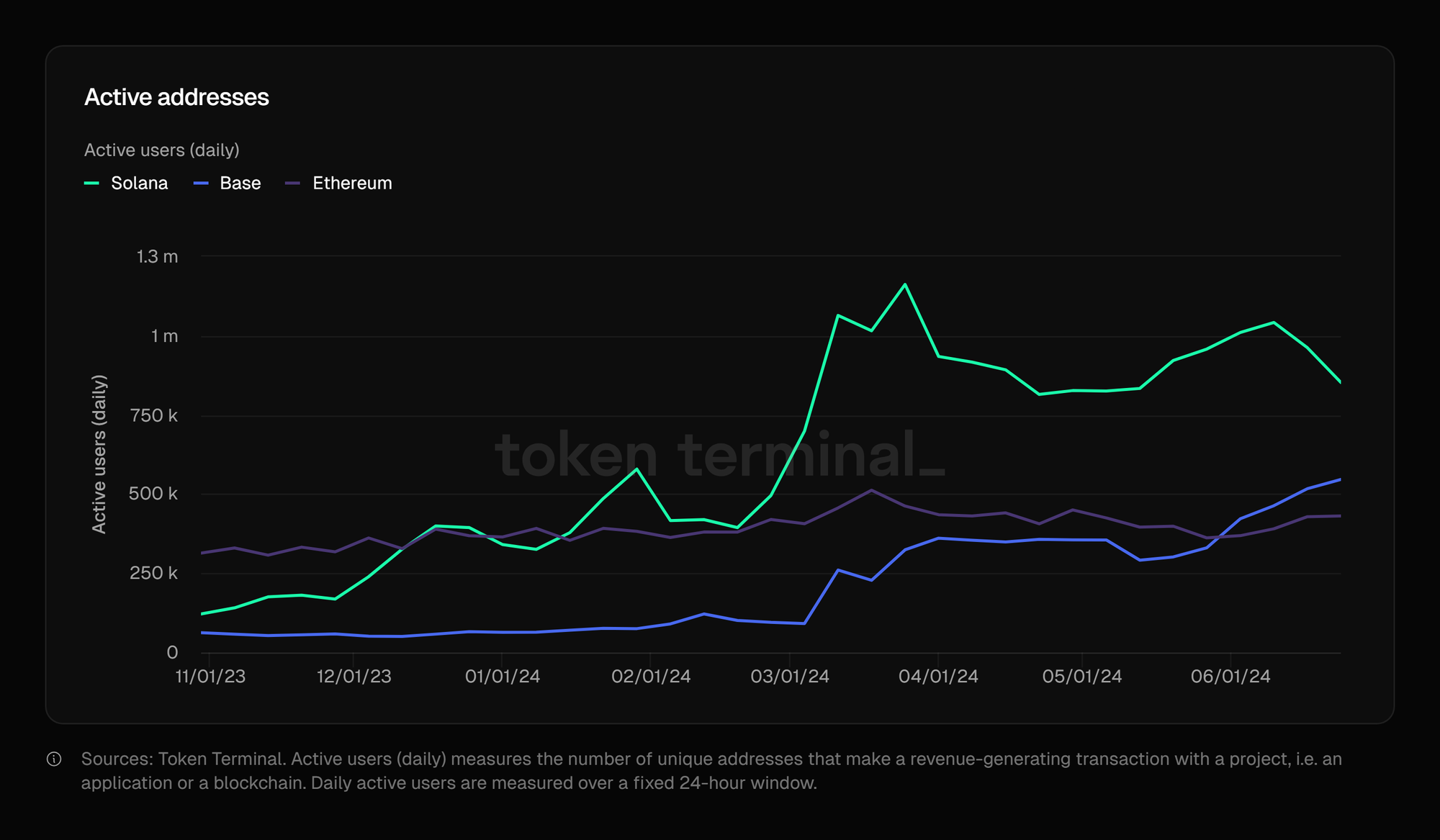Click the 06/01/24 x-axis date marker

point(1230,677)
